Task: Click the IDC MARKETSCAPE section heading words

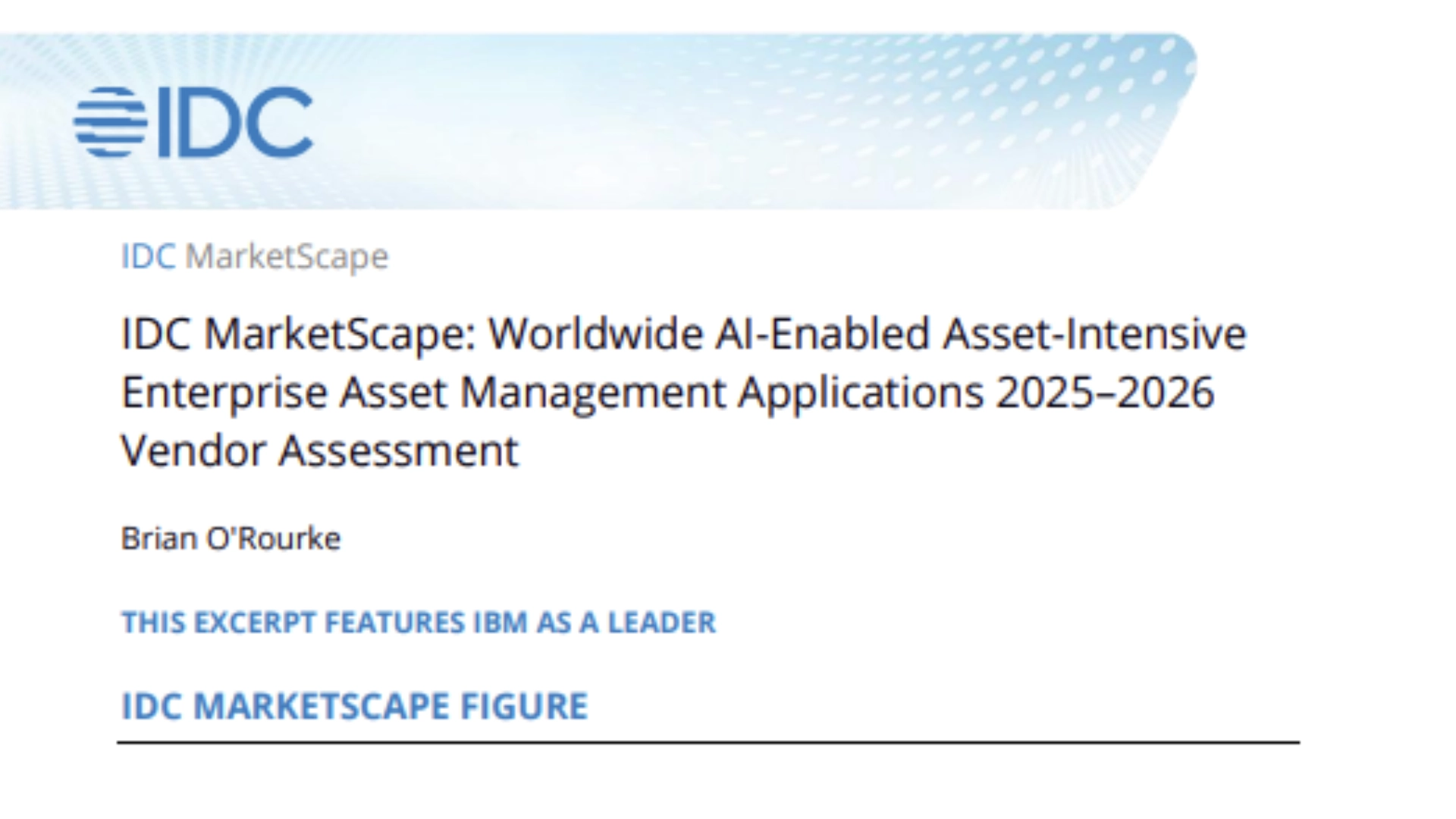Action: coord(284,706)
